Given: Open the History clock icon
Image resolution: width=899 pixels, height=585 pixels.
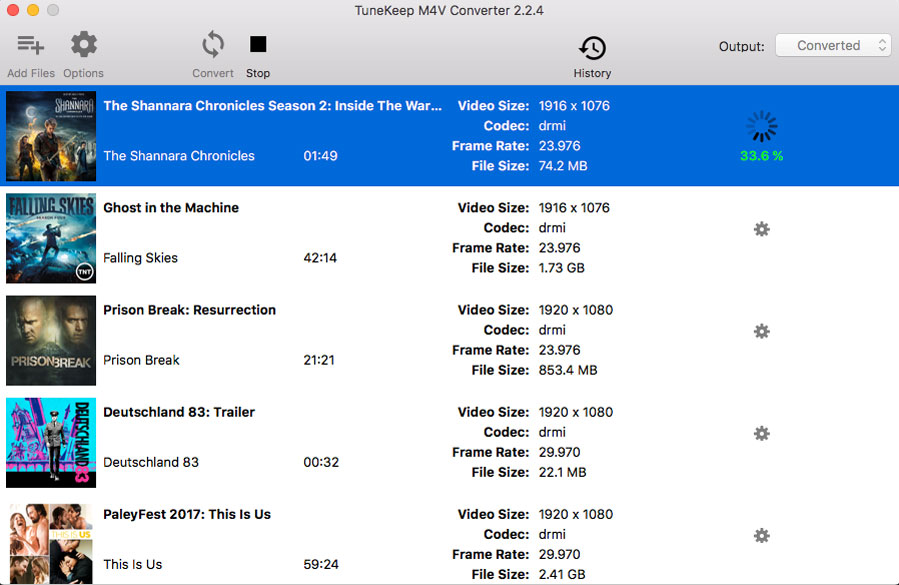Looking at the screenshot, I should pyautogui.click(x=592, y=48).
